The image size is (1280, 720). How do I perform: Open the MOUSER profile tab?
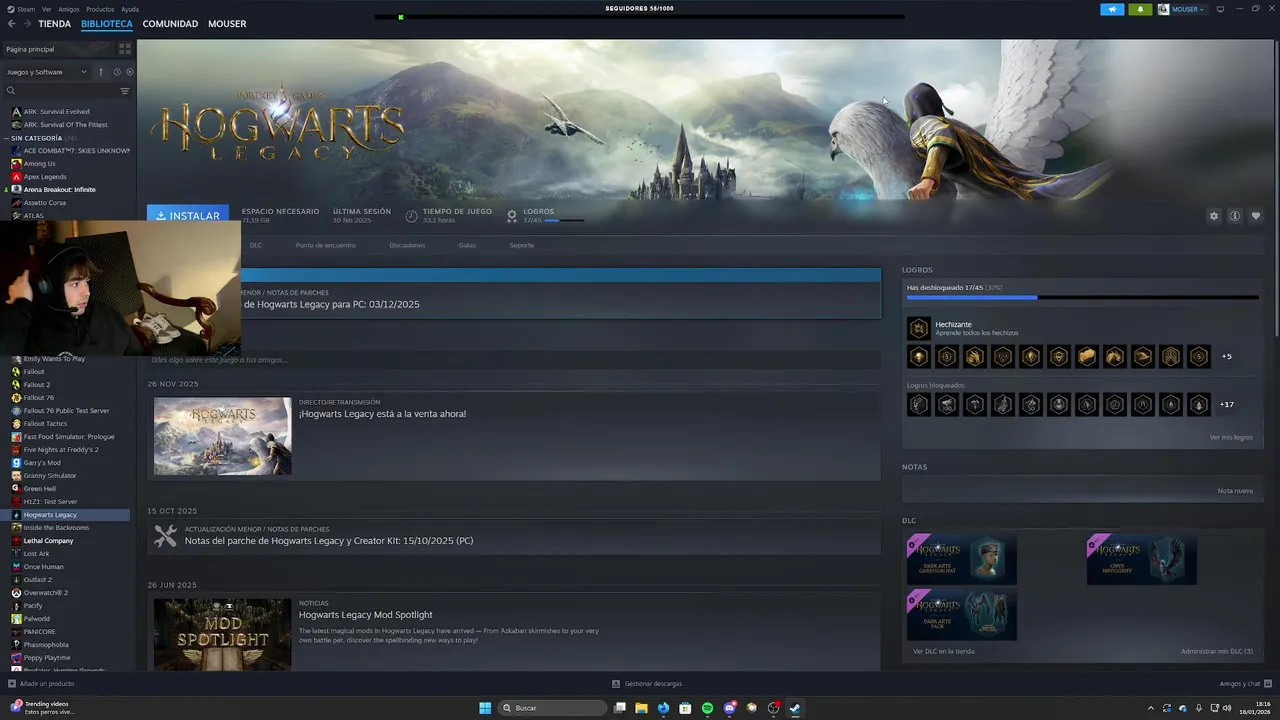pyautogui.click(x=227, y=24)
